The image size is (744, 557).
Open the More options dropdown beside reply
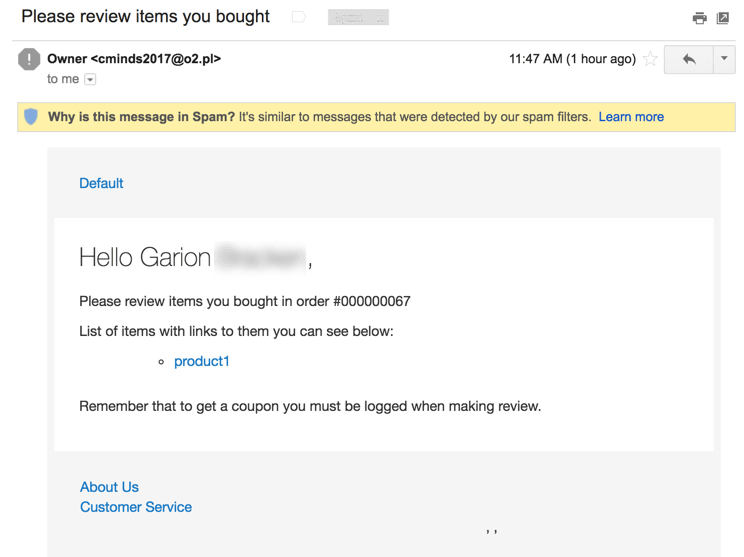[x=724, y=59]
